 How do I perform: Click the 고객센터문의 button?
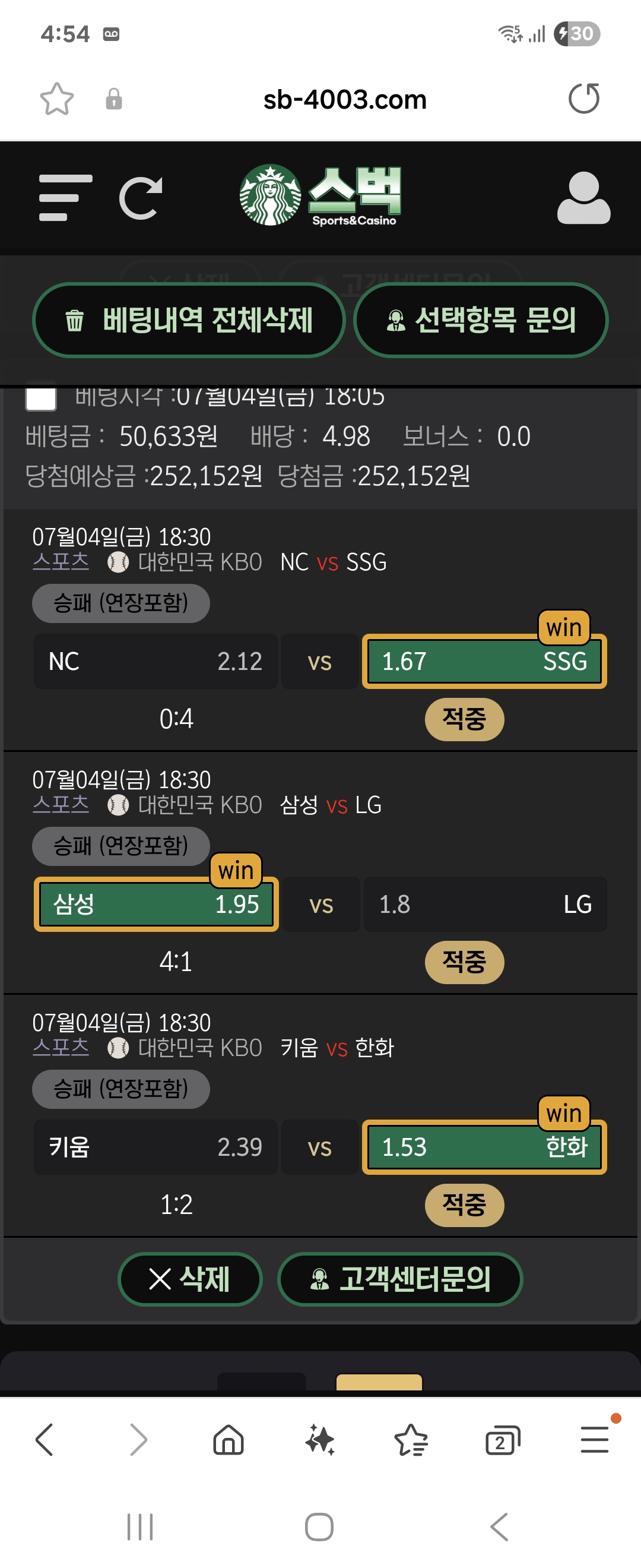pyautogui.click(x=400, y=1279)
